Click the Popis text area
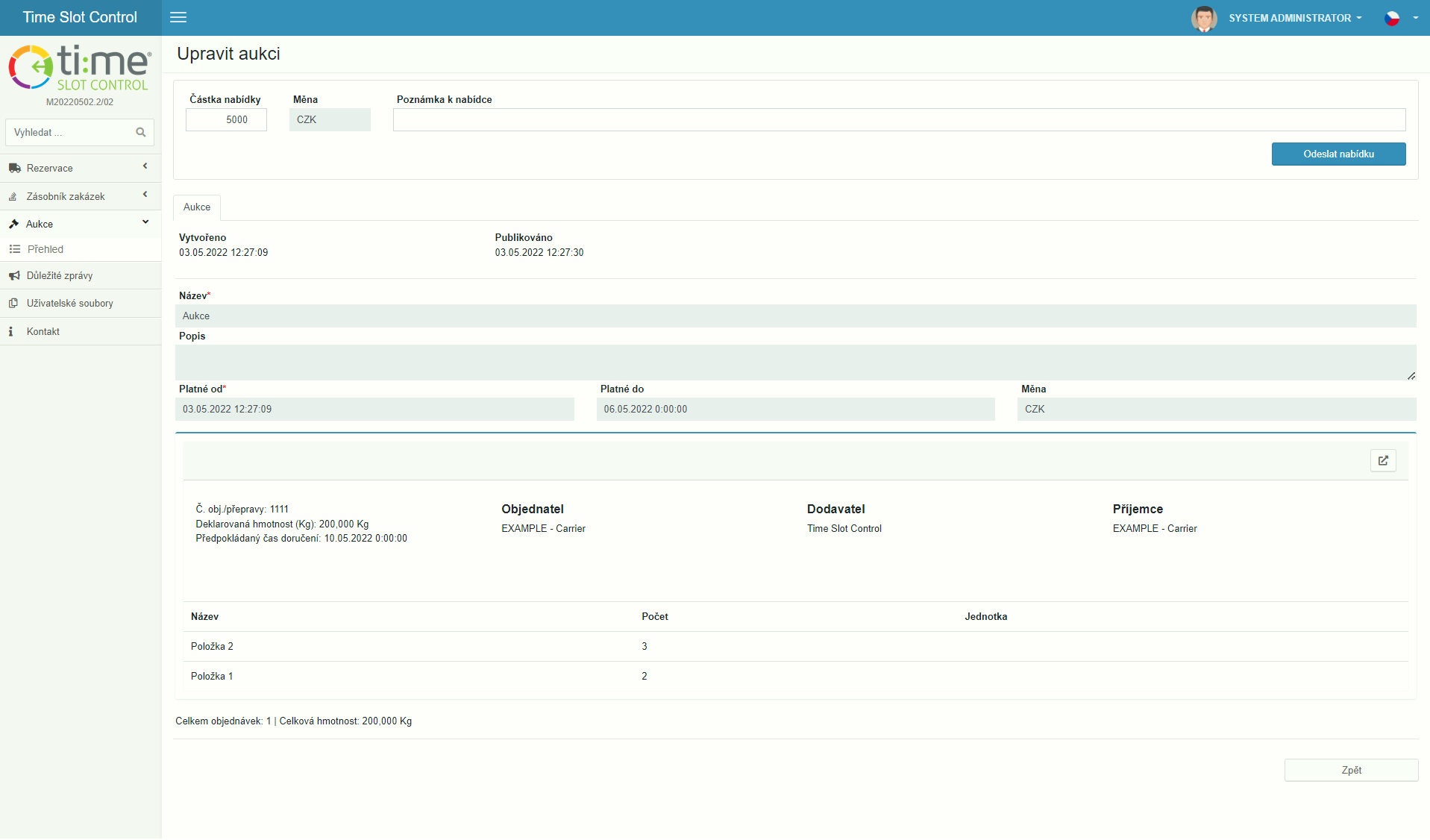This screenshot has height=840, width=1430. click(795, 363)
